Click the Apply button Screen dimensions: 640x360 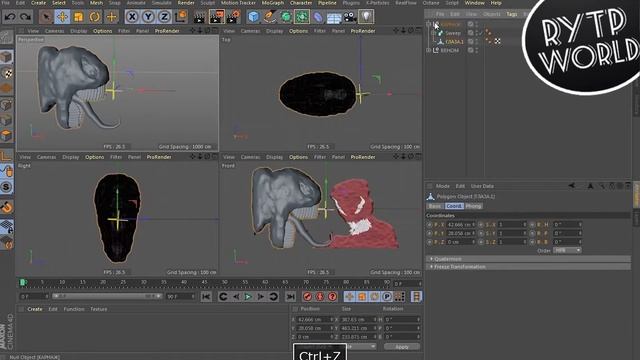point(402,347)
